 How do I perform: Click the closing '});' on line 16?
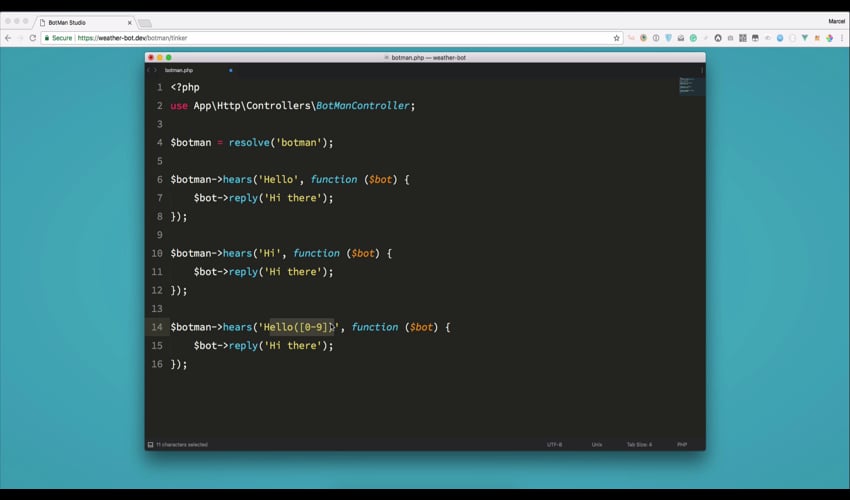(179, 364)
